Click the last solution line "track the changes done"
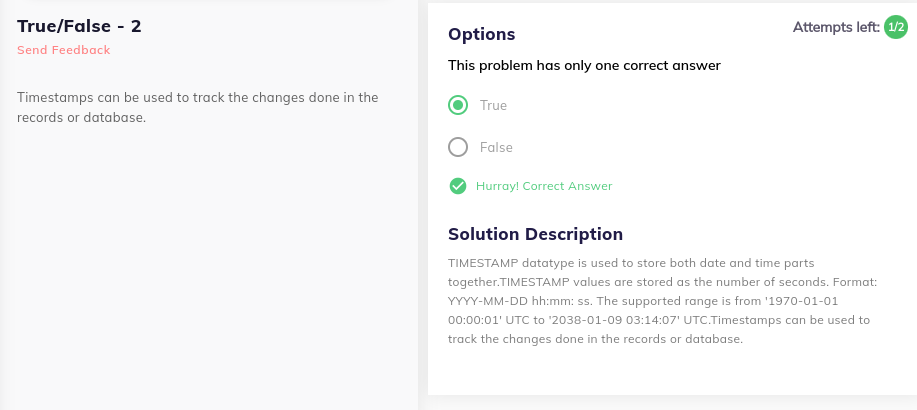This screenshot has width=917, height=410. point(595,339)
